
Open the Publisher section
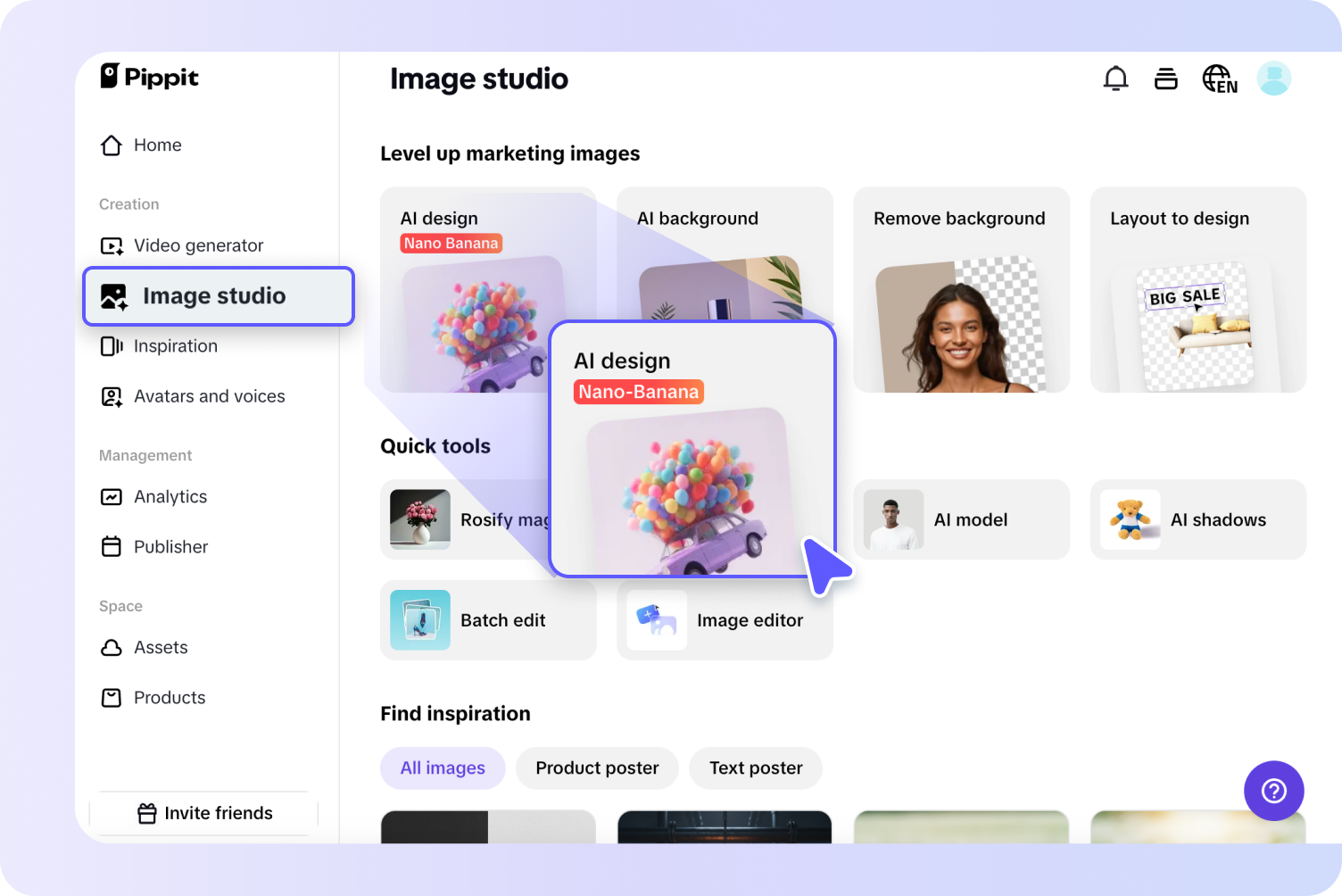pos(170,547)
